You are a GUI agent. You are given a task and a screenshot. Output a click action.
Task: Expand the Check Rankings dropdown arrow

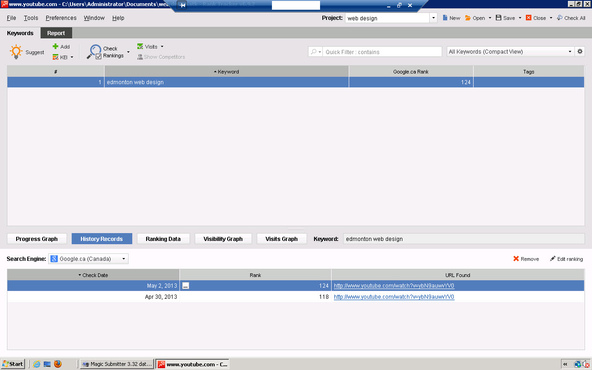(x=128, y=52)
